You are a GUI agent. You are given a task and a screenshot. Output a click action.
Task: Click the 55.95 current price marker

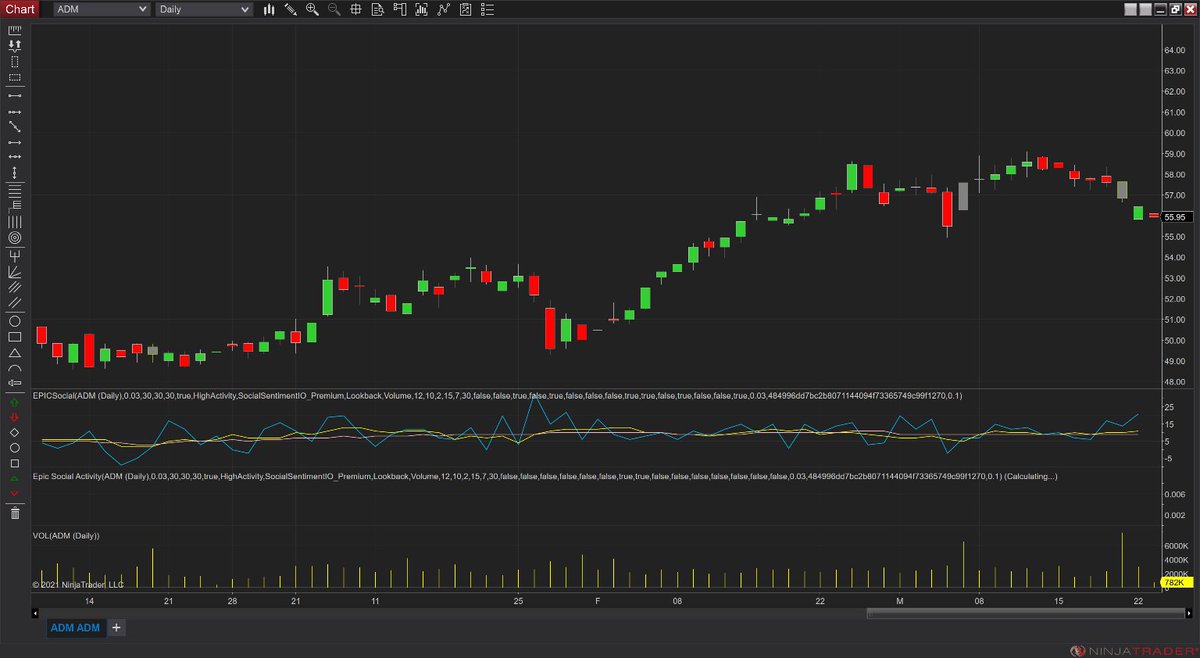point(1175,217)
